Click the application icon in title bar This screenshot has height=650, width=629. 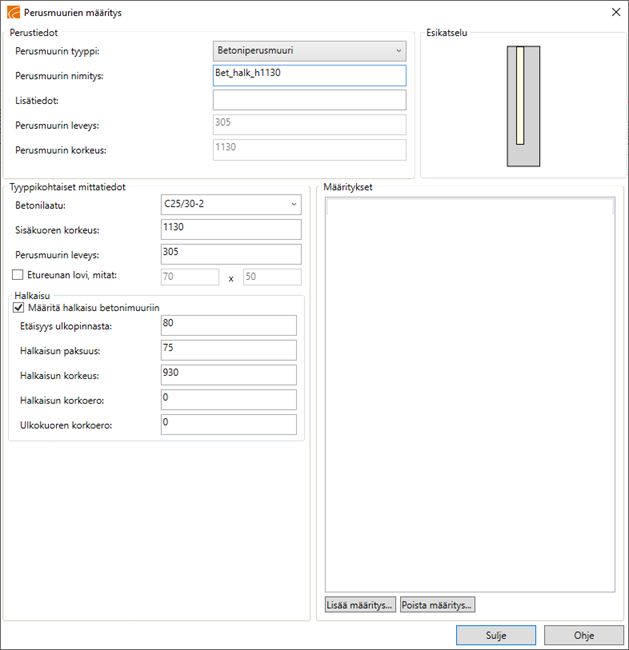tap(12, 12)
